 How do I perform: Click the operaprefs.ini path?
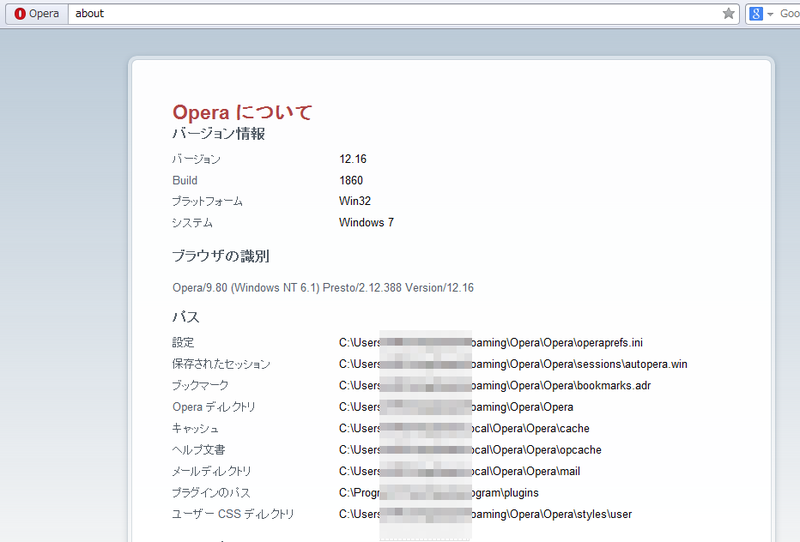coord(491,342)
